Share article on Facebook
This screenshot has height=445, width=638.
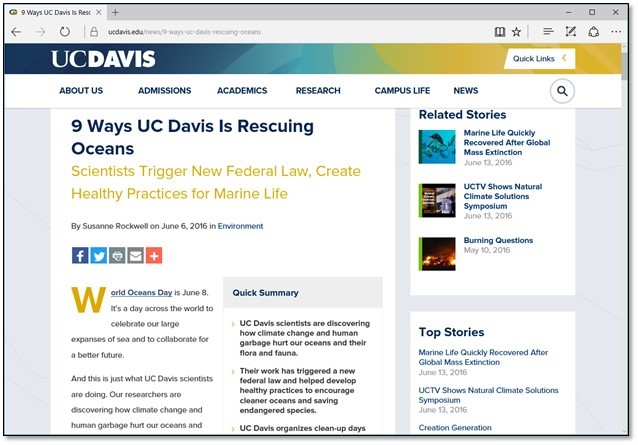tap(80, 255)
